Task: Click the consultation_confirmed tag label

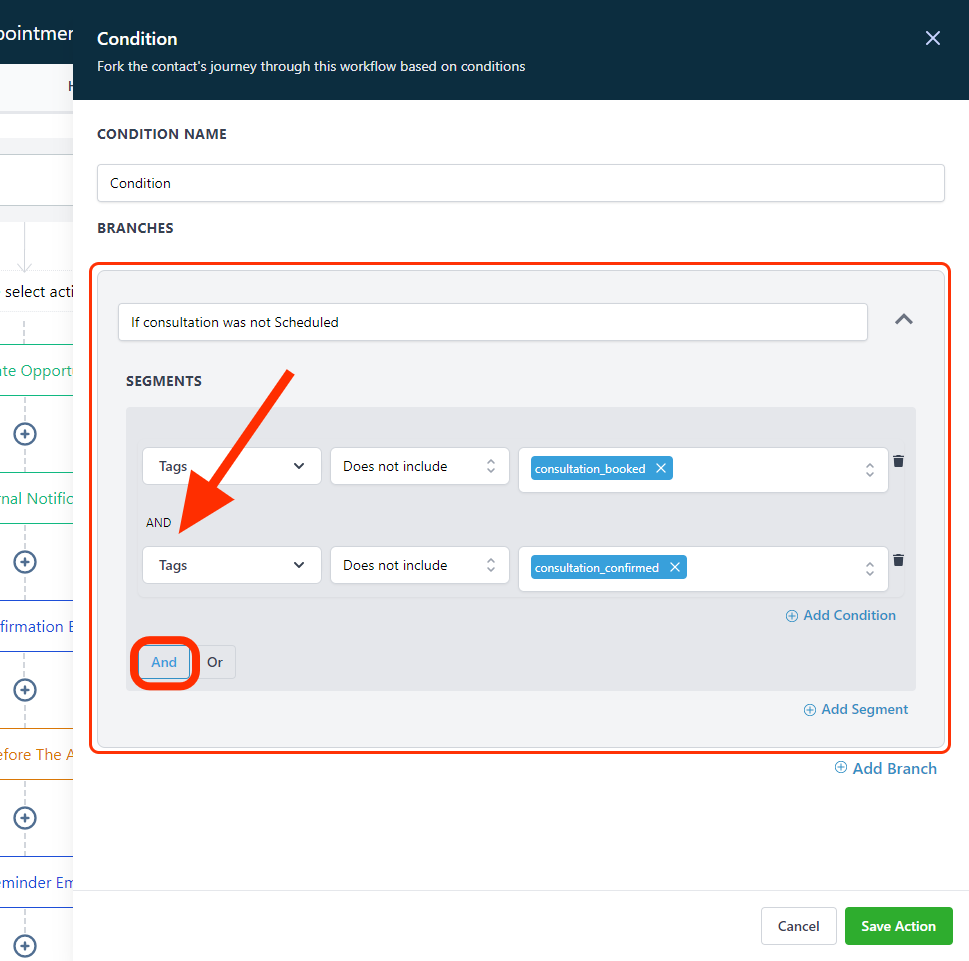Action: 596,567
